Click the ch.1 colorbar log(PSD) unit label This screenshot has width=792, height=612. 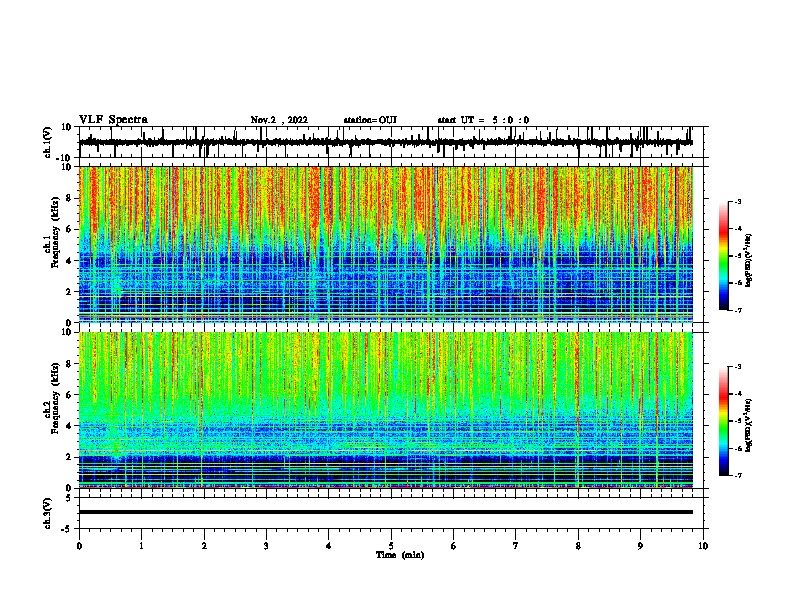pos(748,260)
